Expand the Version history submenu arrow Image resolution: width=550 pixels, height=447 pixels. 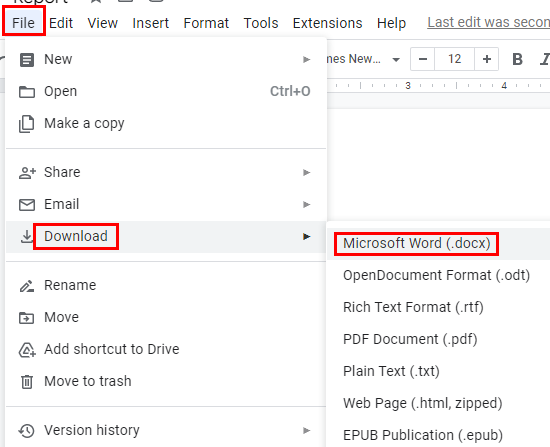click(307, 431)
